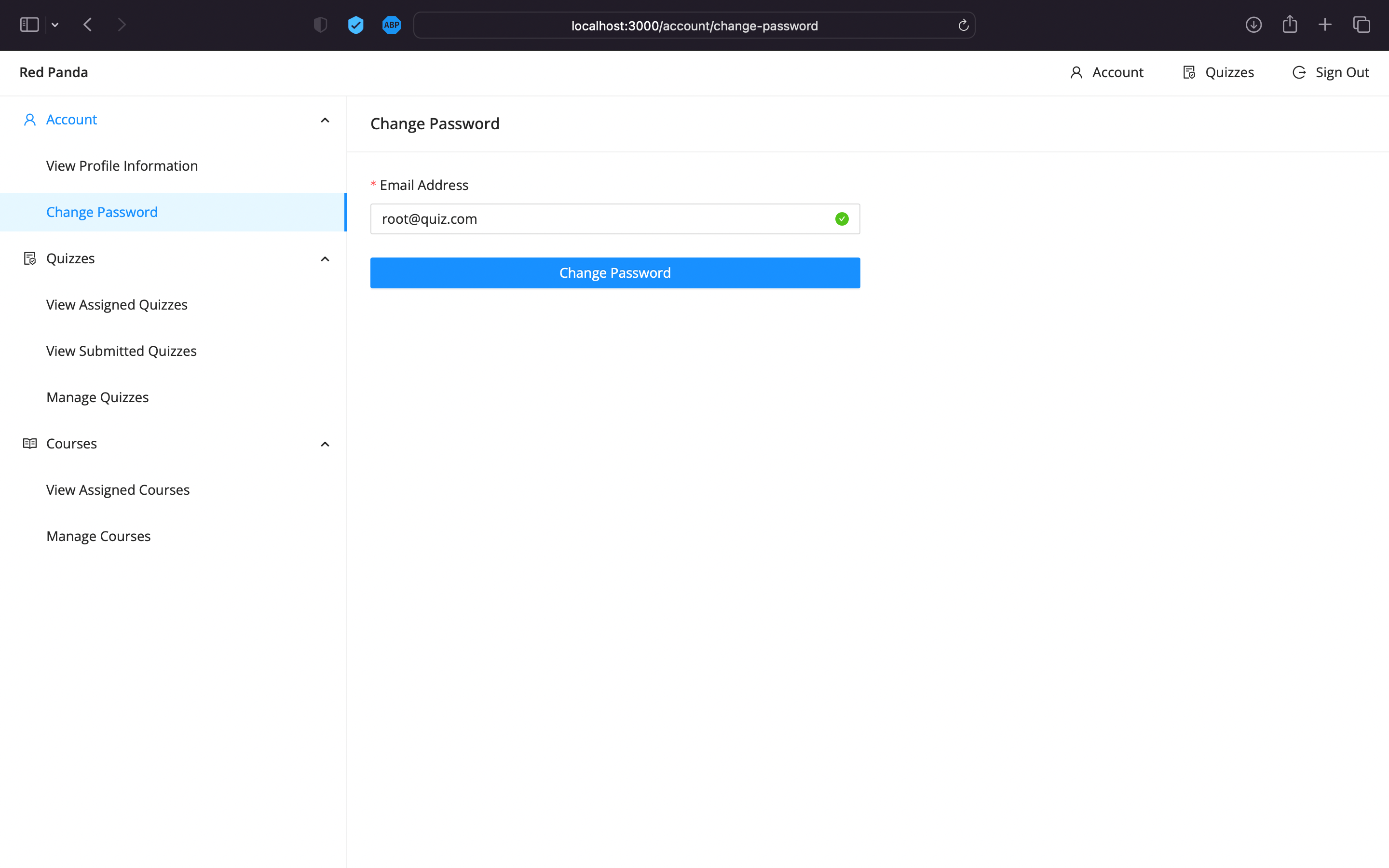Screen dimensions: 1389x868
Task: Click the page reload control in the address bar
Action: [963, 25]
